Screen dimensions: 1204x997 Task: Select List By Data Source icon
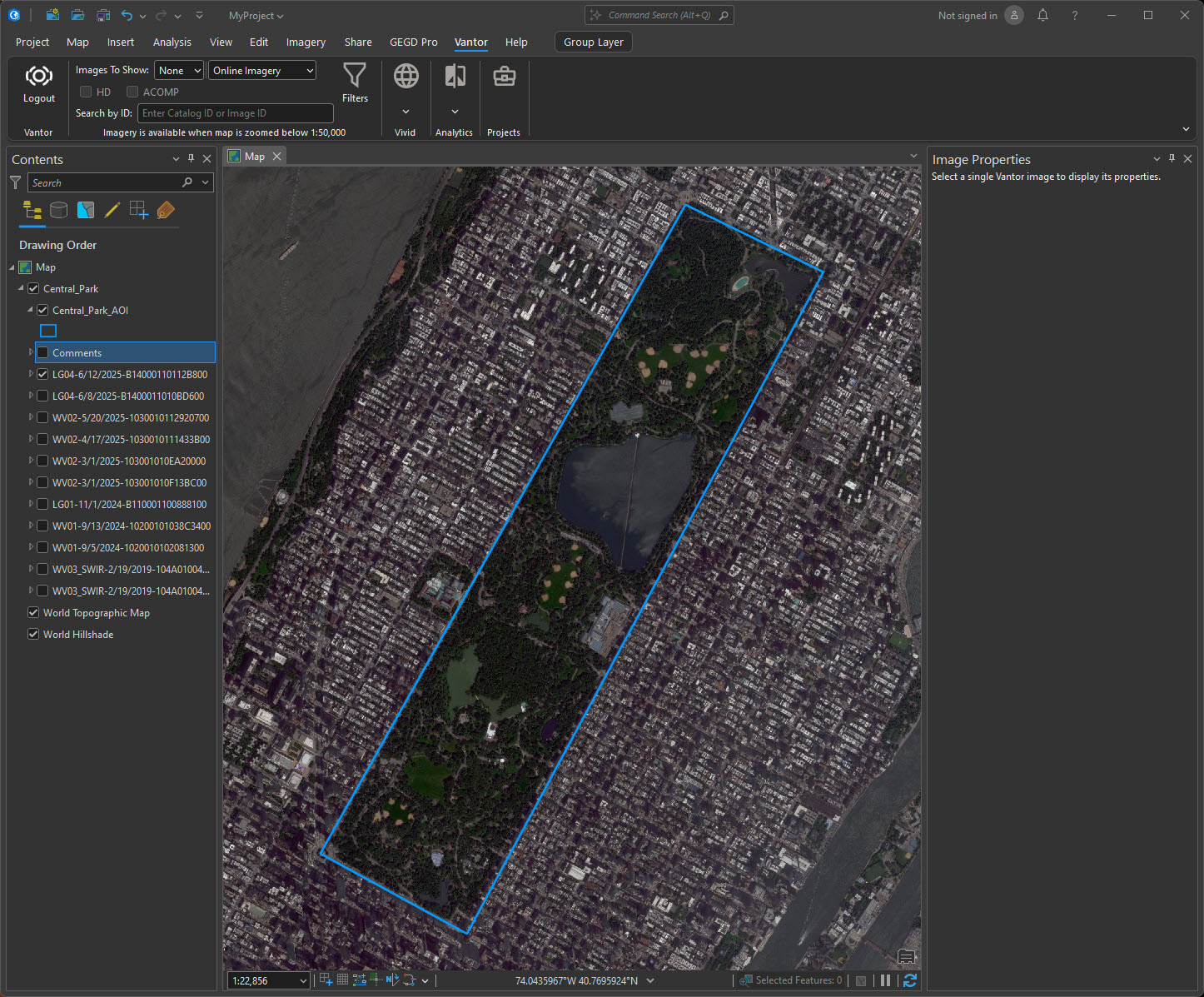tap(58, 210)
